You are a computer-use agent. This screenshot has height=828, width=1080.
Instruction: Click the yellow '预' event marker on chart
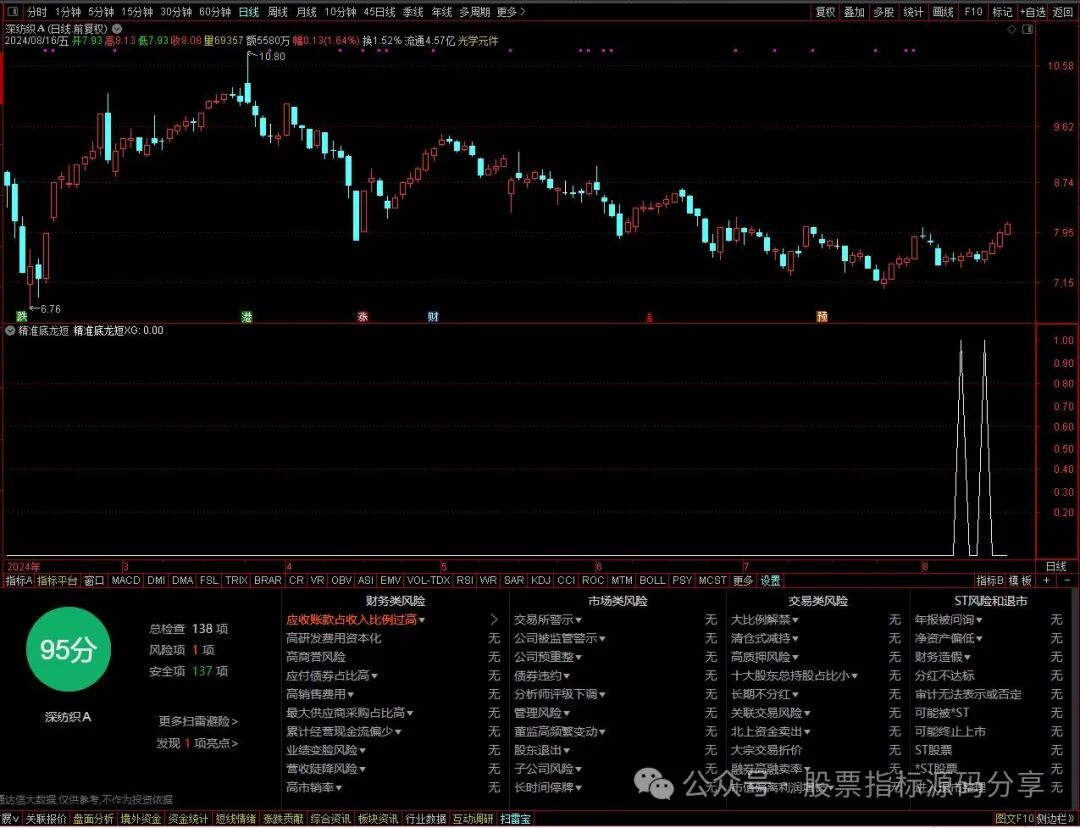tap(822, 316)
